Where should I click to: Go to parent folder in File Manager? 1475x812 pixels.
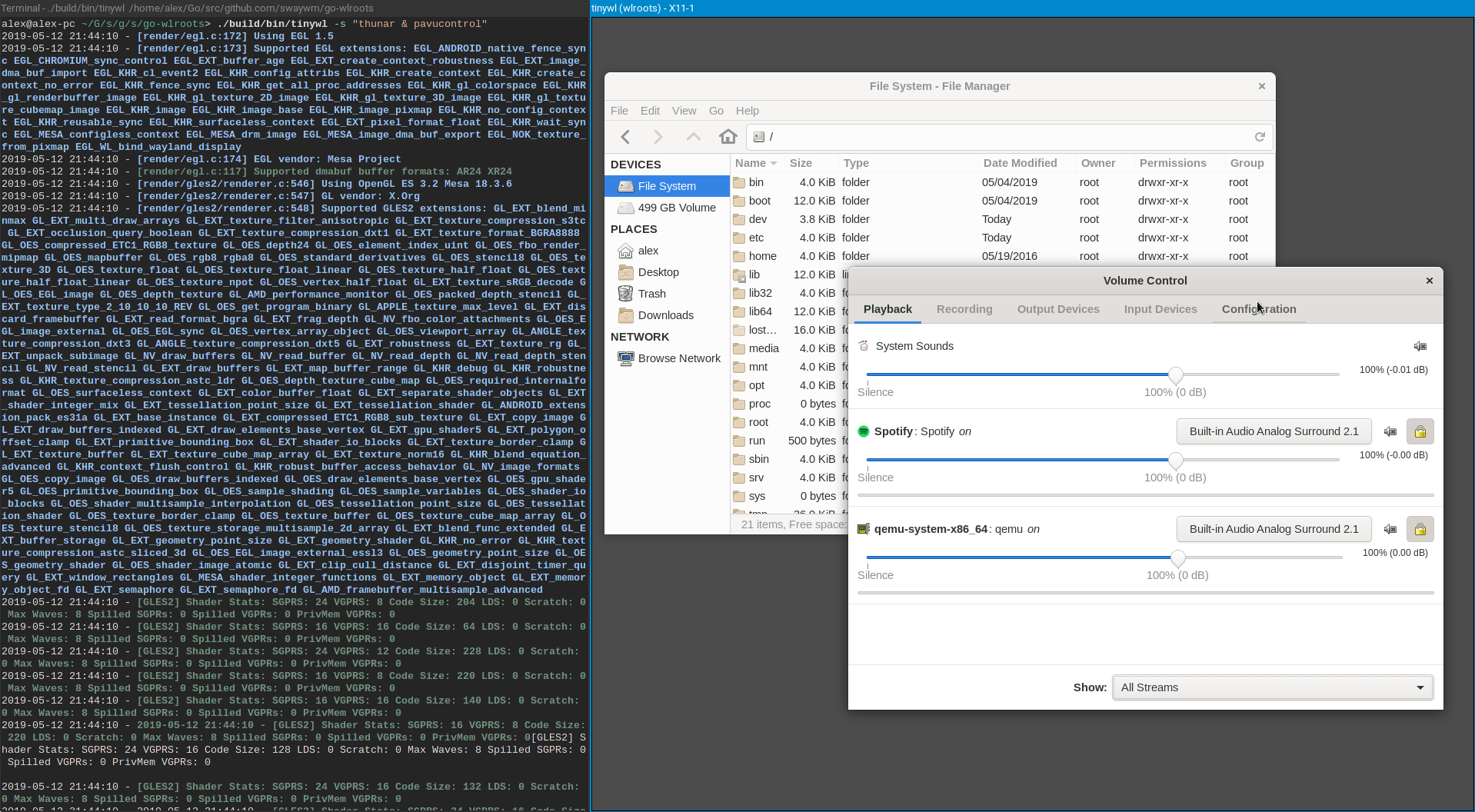(693, 137)
